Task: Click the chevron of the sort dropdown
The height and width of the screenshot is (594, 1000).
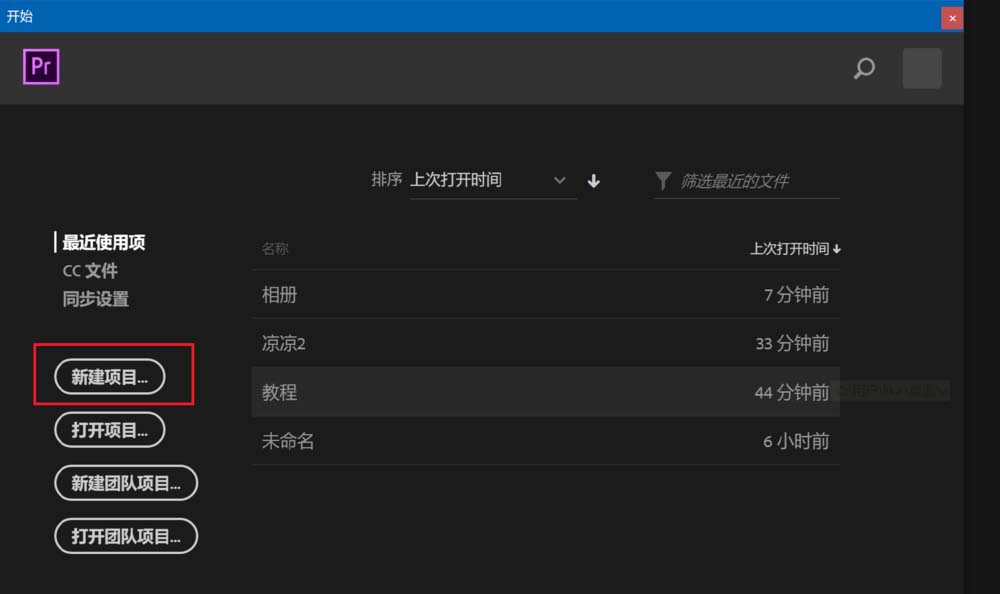Action: coord(559,181)
